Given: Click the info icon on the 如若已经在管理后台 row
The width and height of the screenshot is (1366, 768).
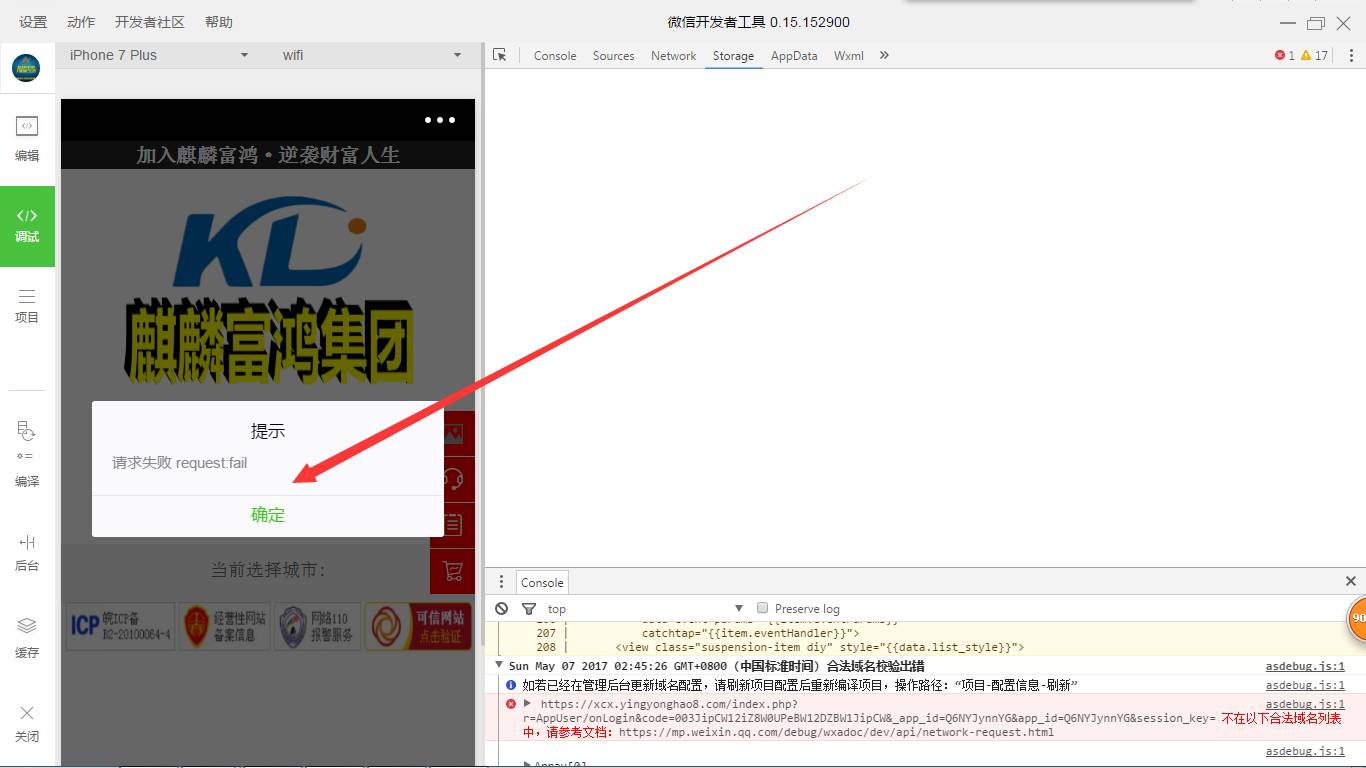Looking at the screenshot, I should pos(511,685).
